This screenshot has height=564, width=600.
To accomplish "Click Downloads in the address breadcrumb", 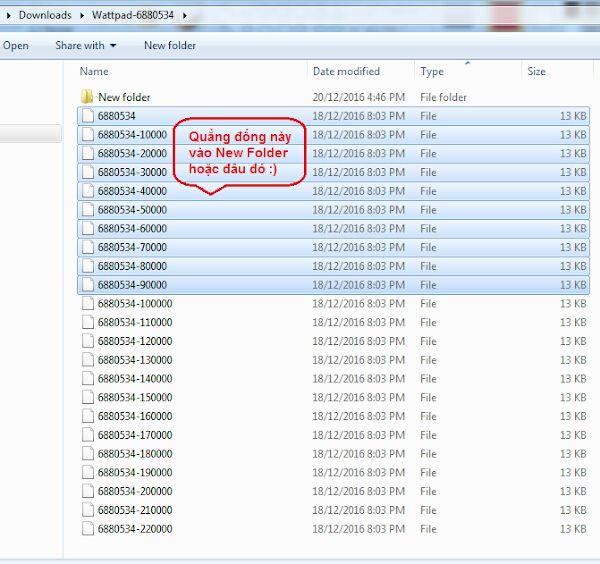I will [45, 15].
